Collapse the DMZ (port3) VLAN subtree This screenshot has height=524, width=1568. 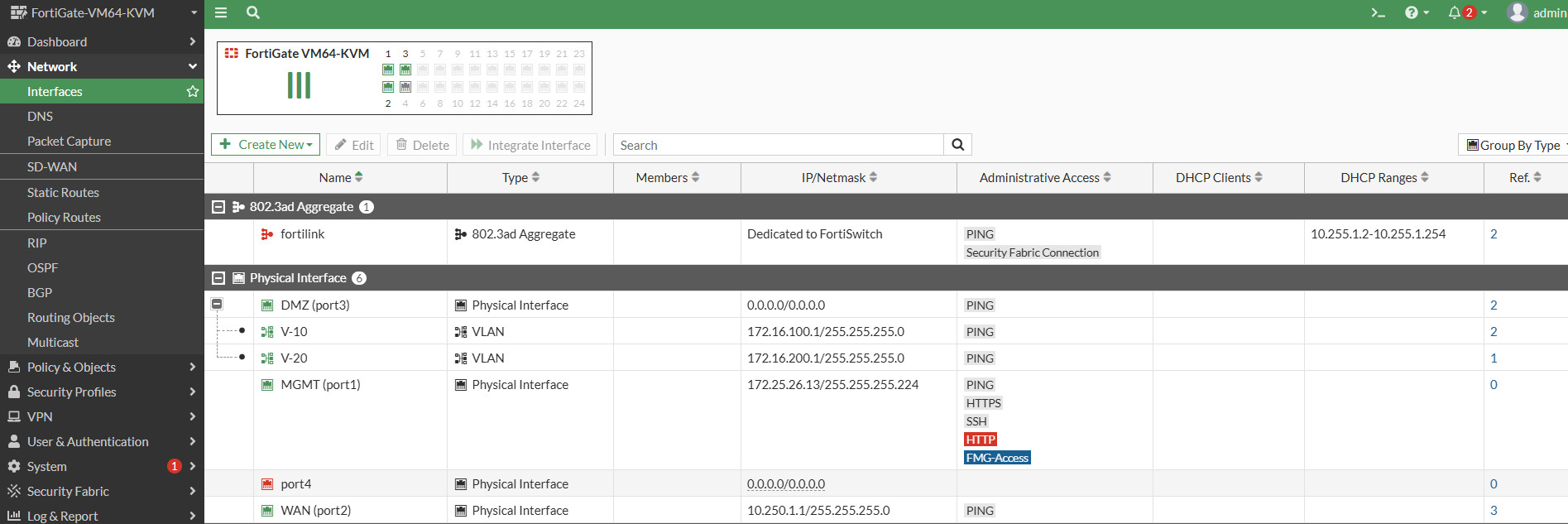tap(217, 305)
